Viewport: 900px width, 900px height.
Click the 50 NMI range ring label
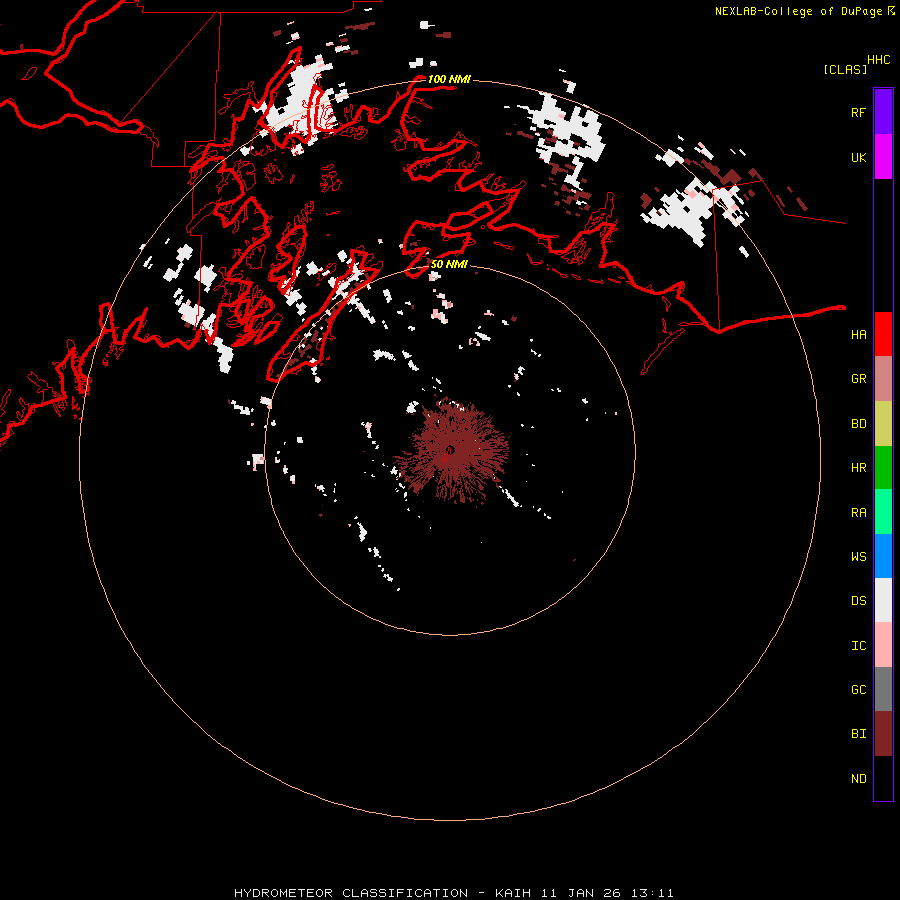point(449,264)
